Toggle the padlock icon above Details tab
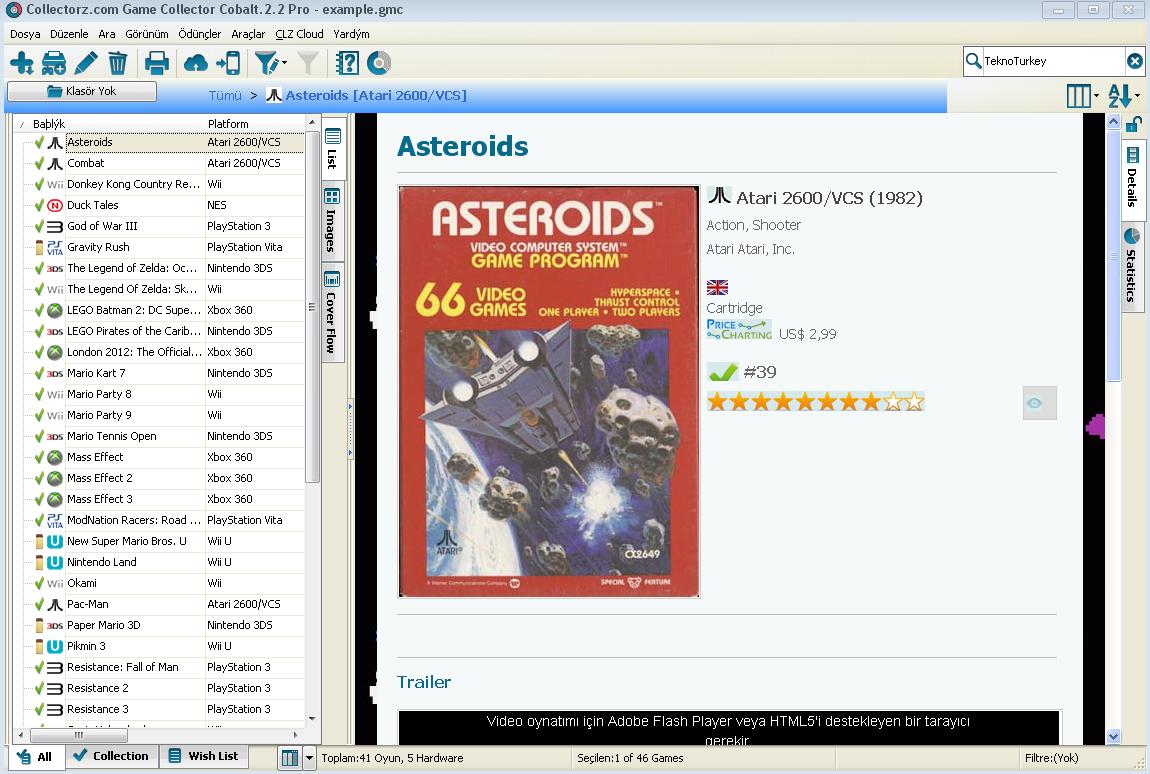The width and height of the screenshot is (1150, 774). click(1132, 124)
